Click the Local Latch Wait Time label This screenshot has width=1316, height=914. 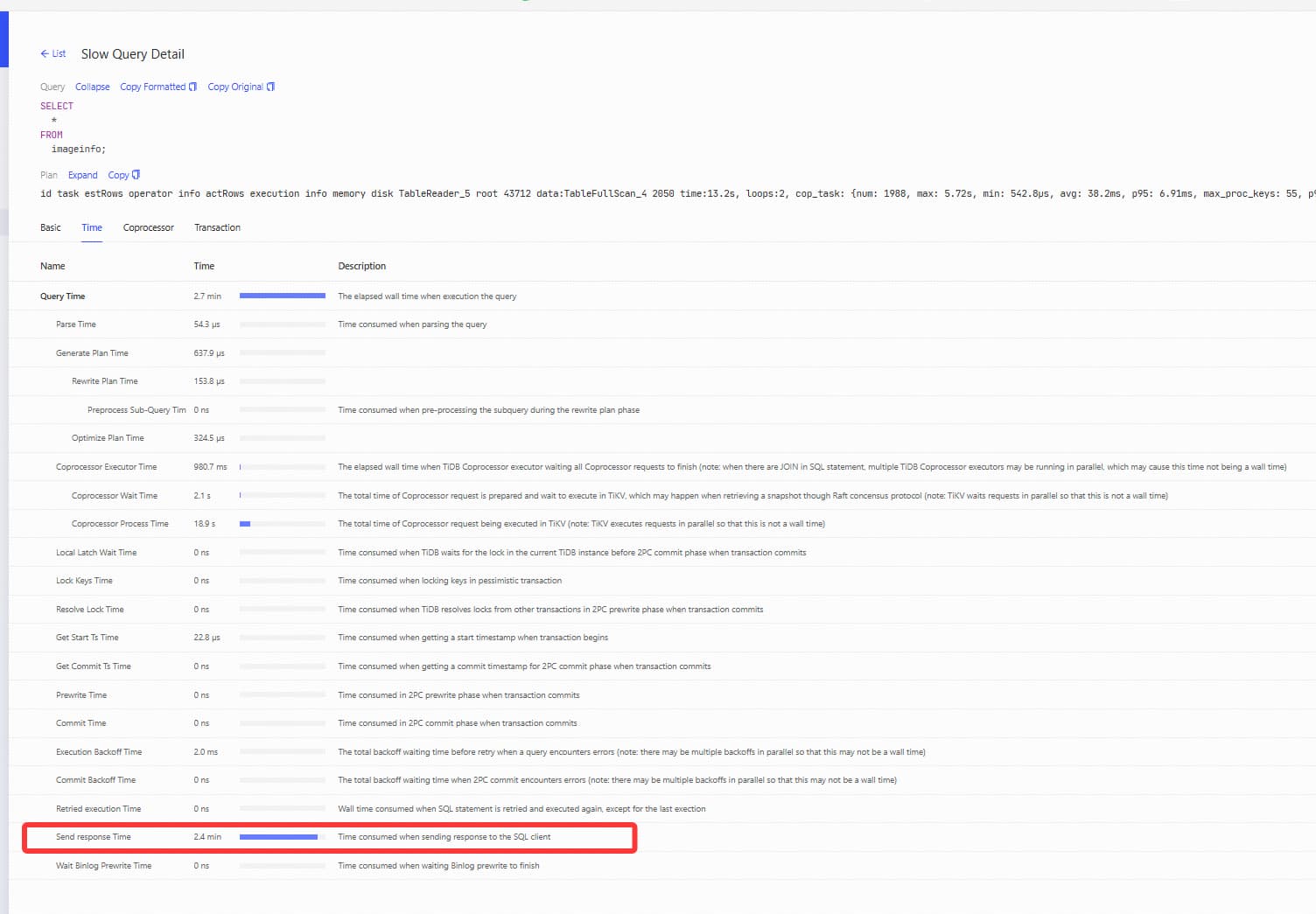(96, 553)
